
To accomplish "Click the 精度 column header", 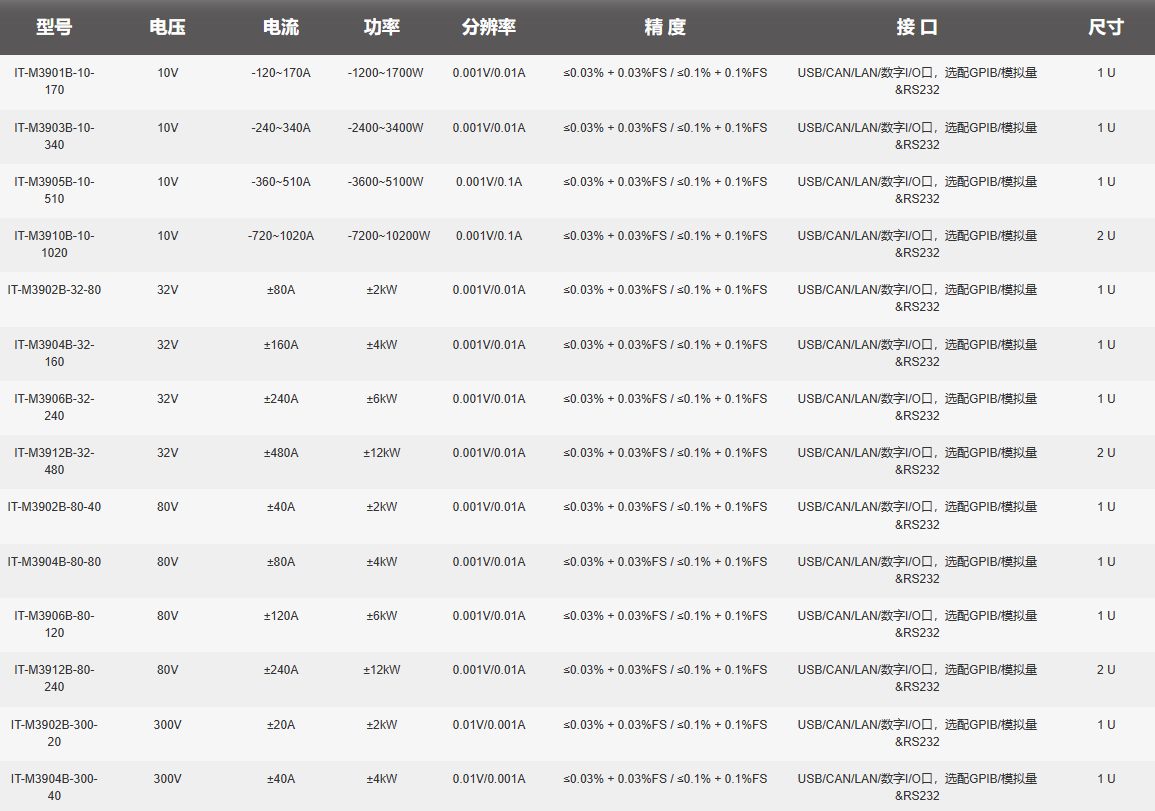I will (665, 27).
